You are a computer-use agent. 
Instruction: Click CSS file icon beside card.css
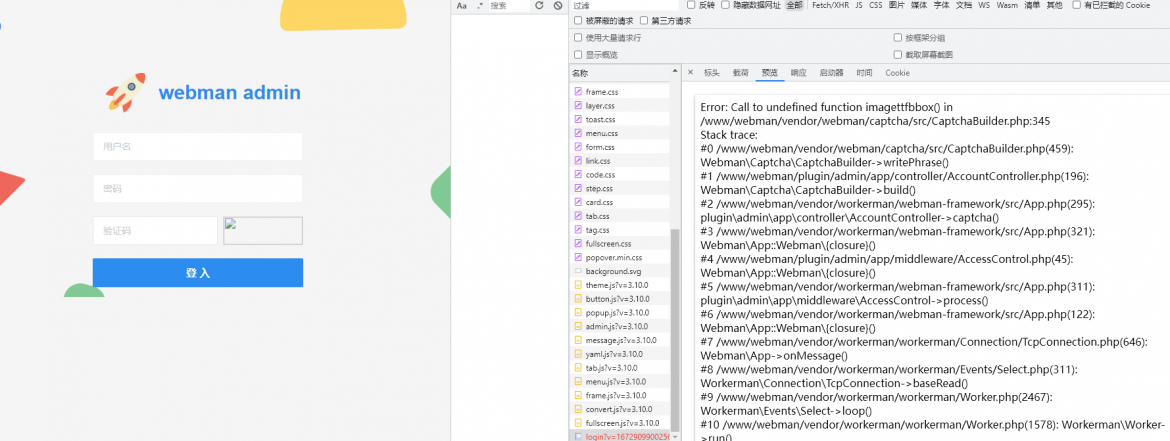pos(578,202)
